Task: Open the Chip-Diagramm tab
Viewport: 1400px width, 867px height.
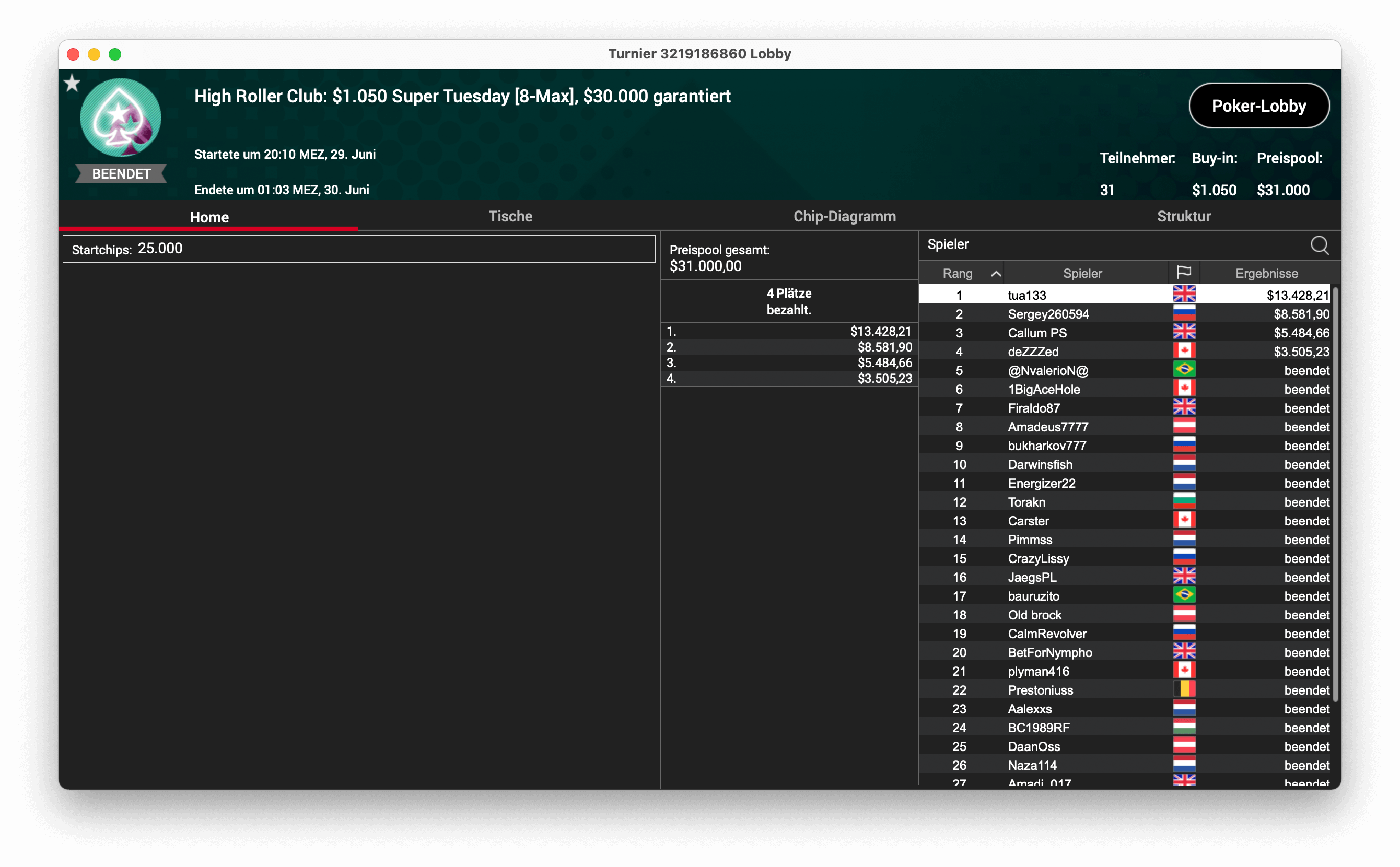Action: click(x=844, y=216)
